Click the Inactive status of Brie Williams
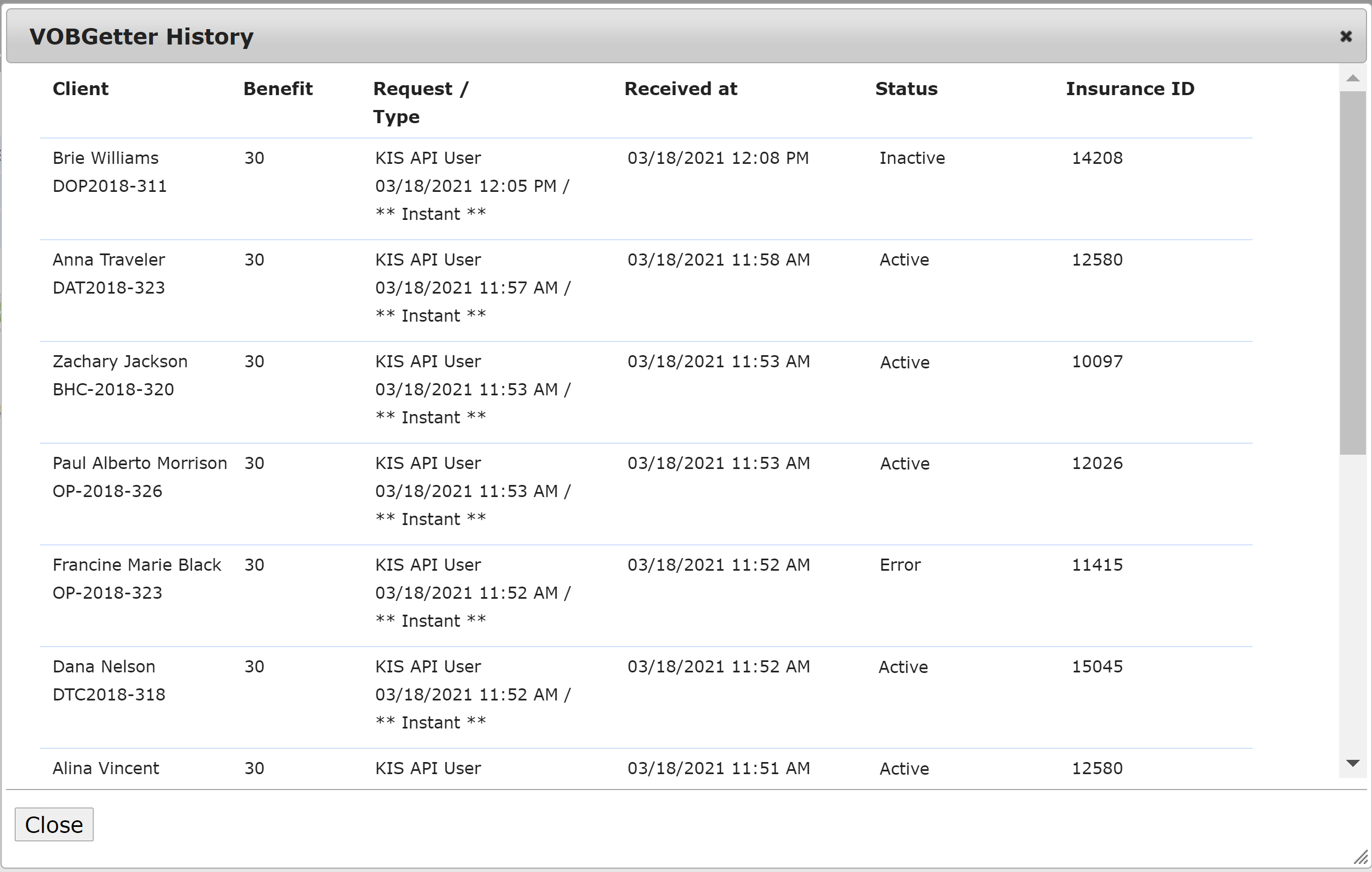1372x872 pixels. tap(912, 158)
